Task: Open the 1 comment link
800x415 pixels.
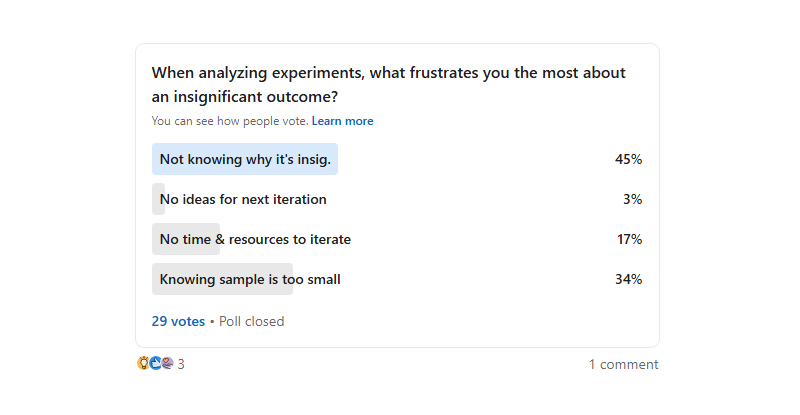Action: coord(623,364)
